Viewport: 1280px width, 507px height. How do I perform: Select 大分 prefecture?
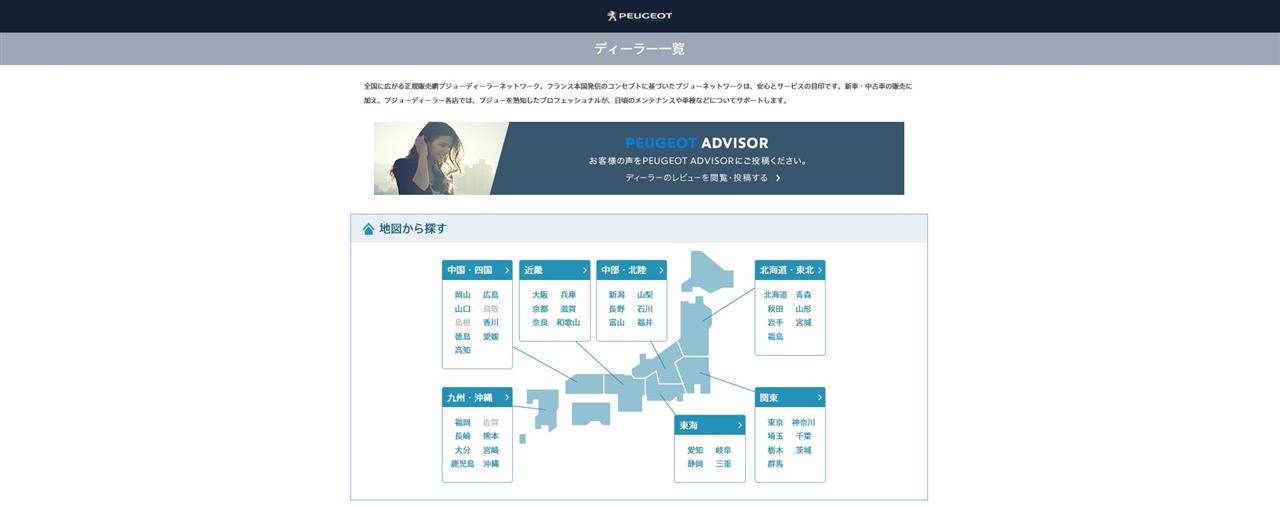click(462, 450)
